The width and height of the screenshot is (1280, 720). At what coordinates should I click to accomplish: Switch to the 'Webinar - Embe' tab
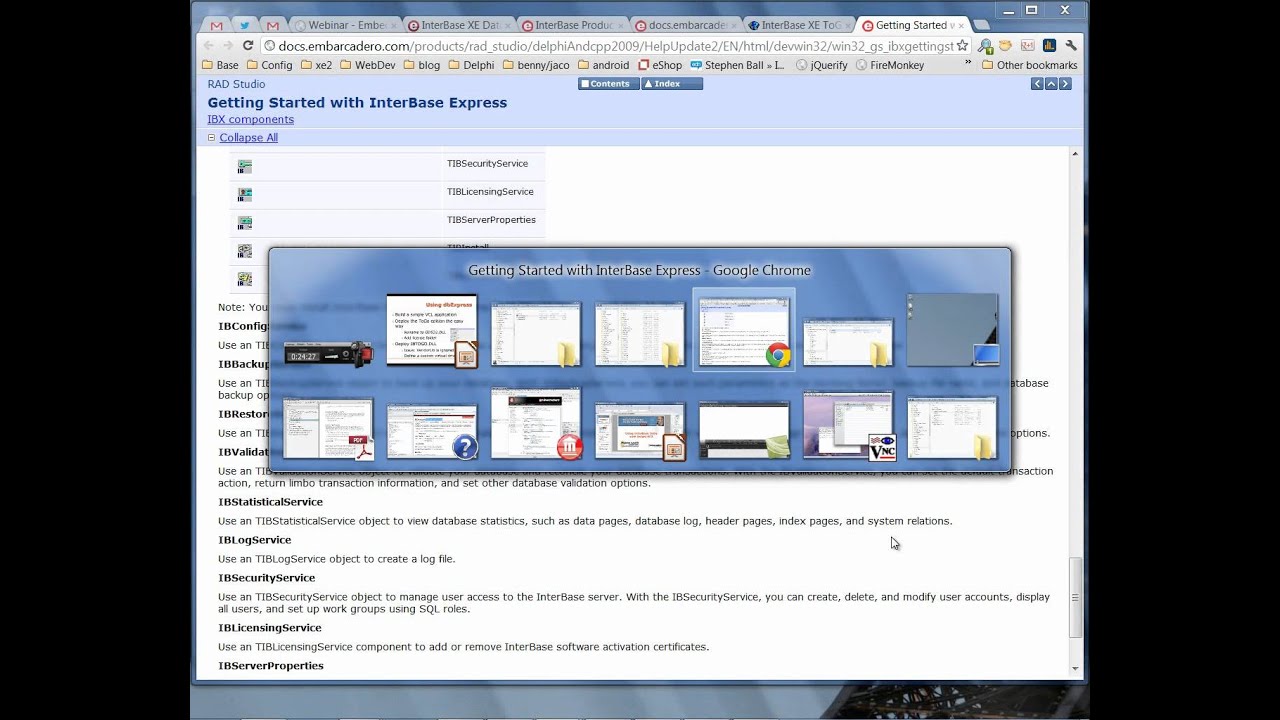tap(346, 25)
